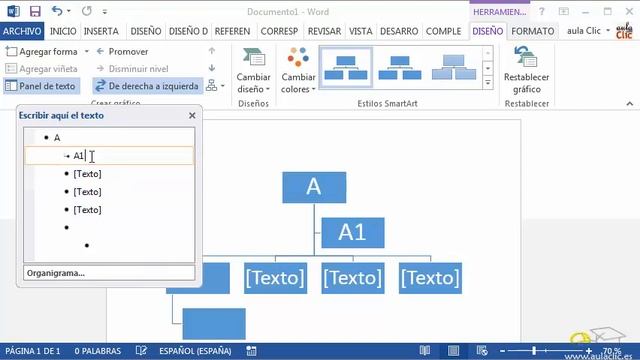Click PÁGINA 1 DE 1 in status bar
The width and height of the screenshot is (640, 360).
pos(33,351)
